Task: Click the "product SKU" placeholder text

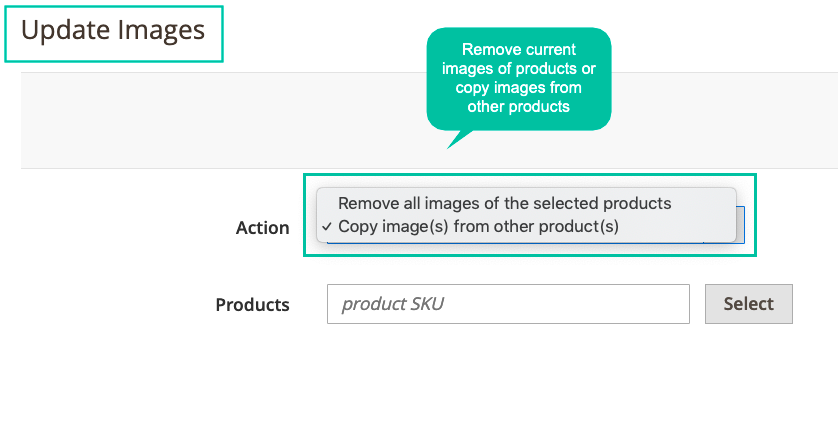Action: 392,304
